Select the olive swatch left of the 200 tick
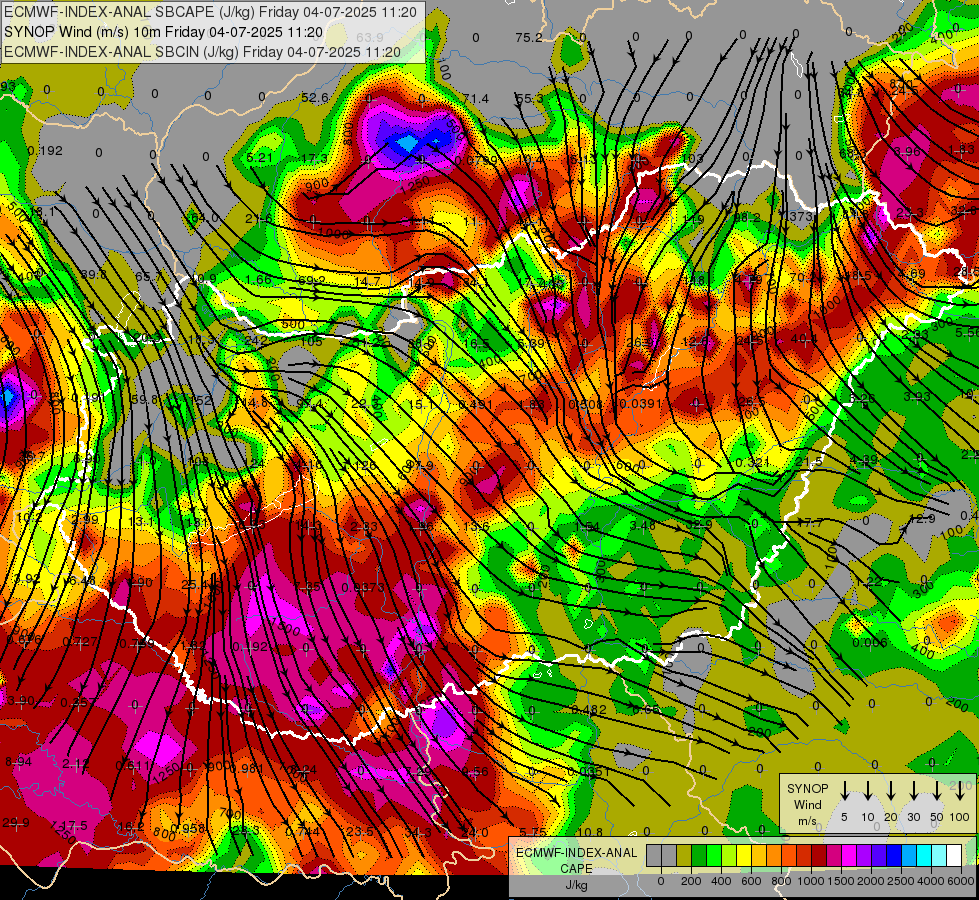The height and width of the screenshot is (900, 979). (x=684, y=856)
